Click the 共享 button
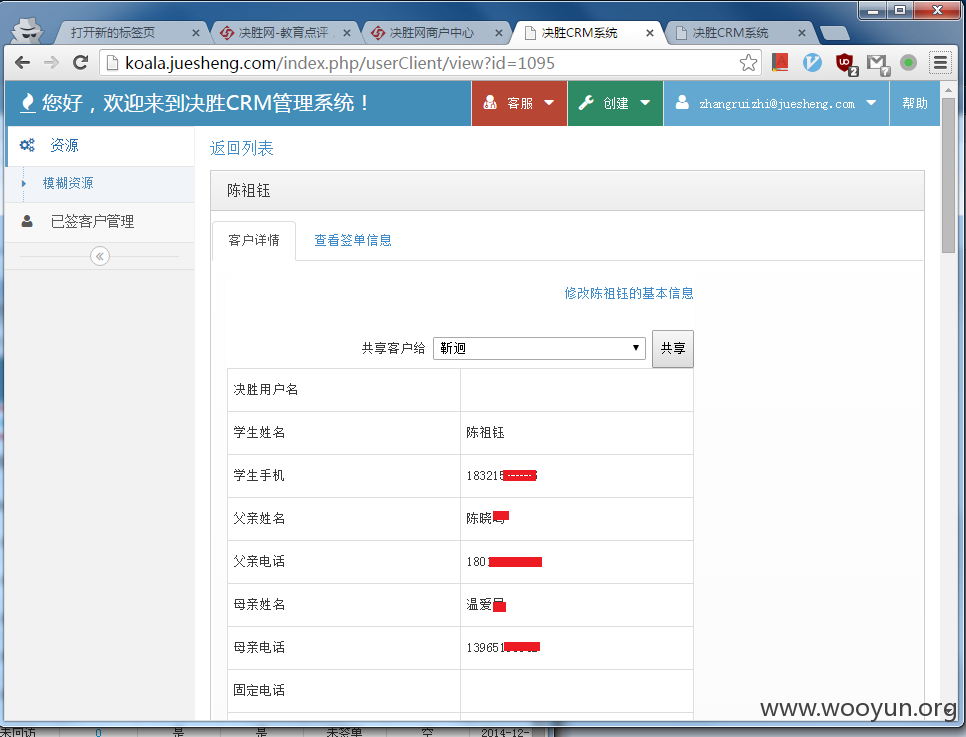This screenshot has height=737, width=966. click(673, 349)
